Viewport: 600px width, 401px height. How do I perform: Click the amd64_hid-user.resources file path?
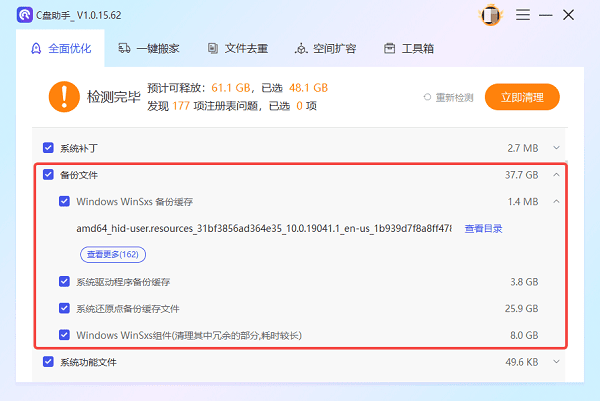[264, 229]
